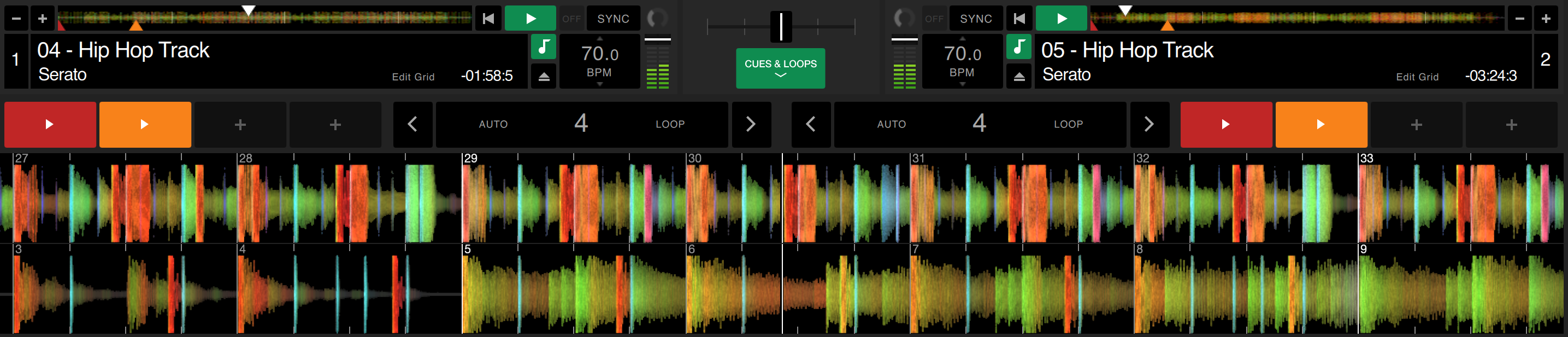Trigger orange cue point on deck 2
Screen dimensions: 1568x337
1321,124
